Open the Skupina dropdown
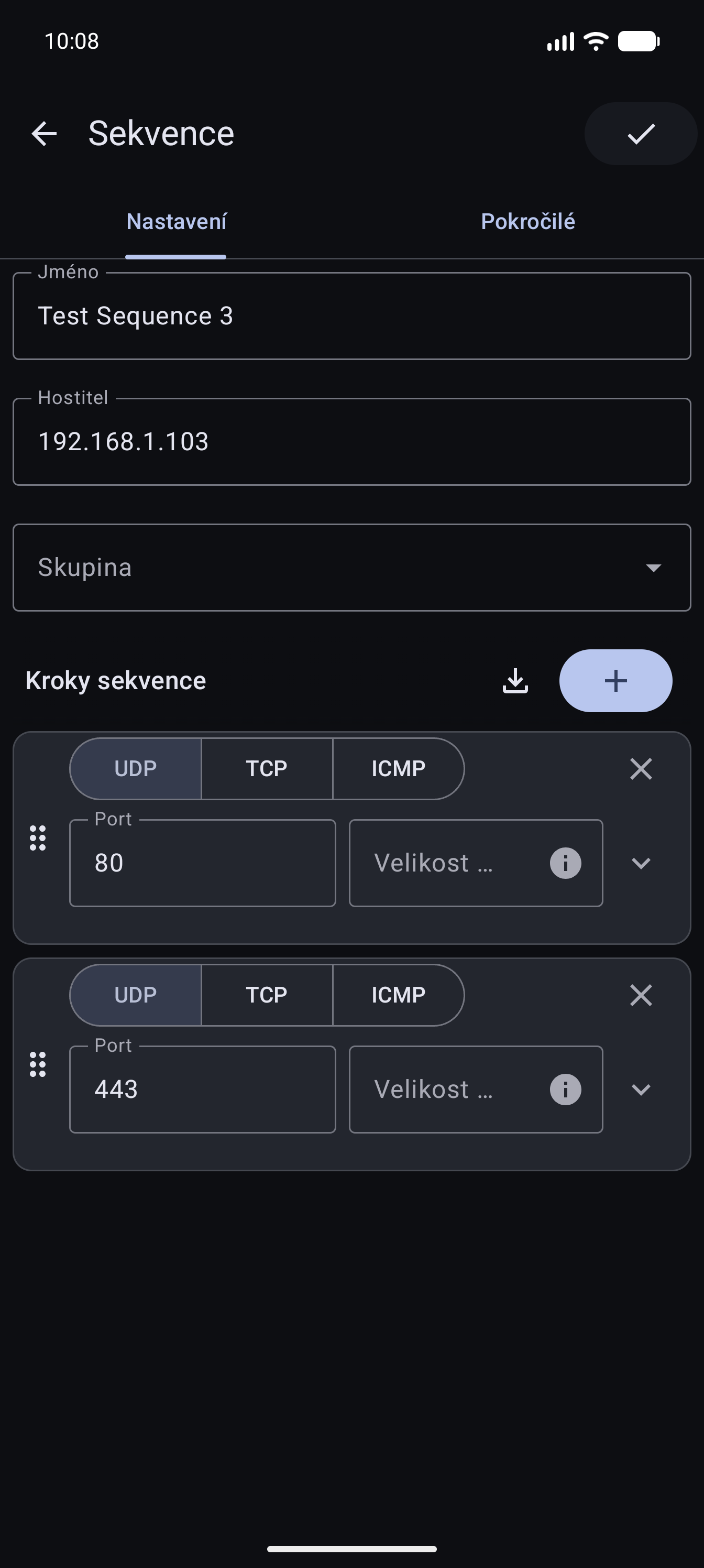The image size is (704, 1568). pos(351,568)
